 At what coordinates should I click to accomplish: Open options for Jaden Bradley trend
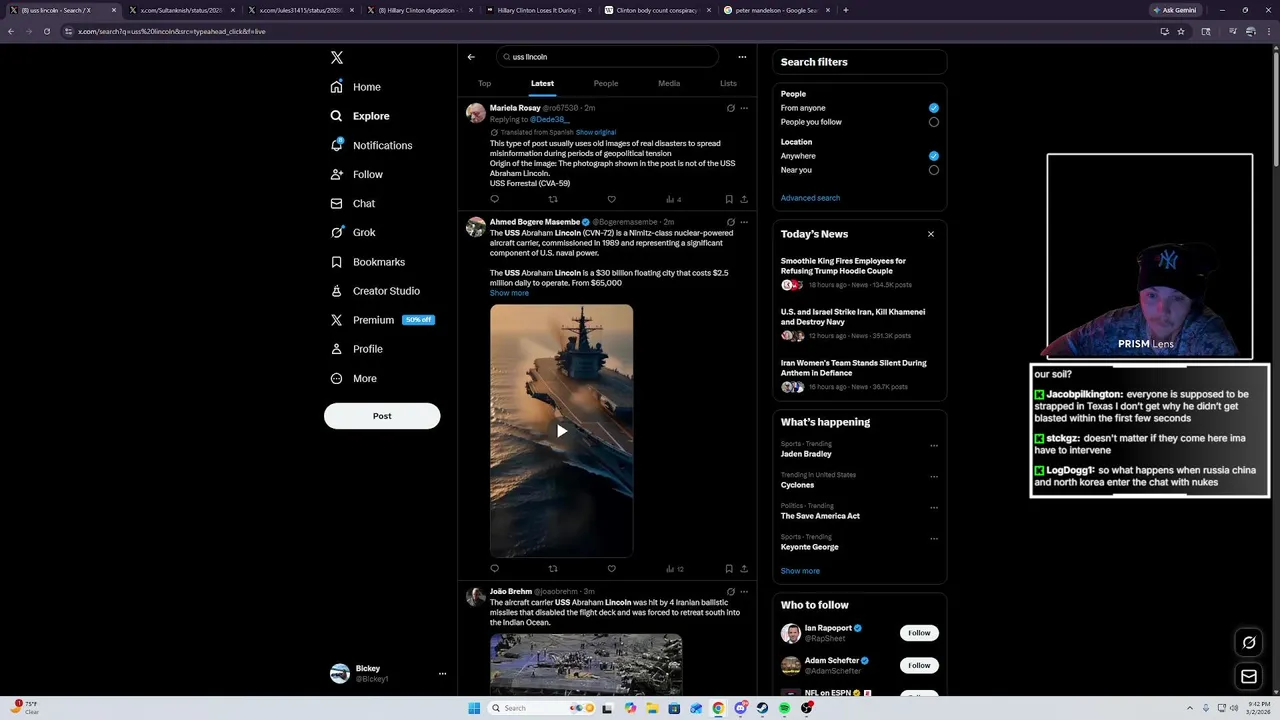click(934, 446)
